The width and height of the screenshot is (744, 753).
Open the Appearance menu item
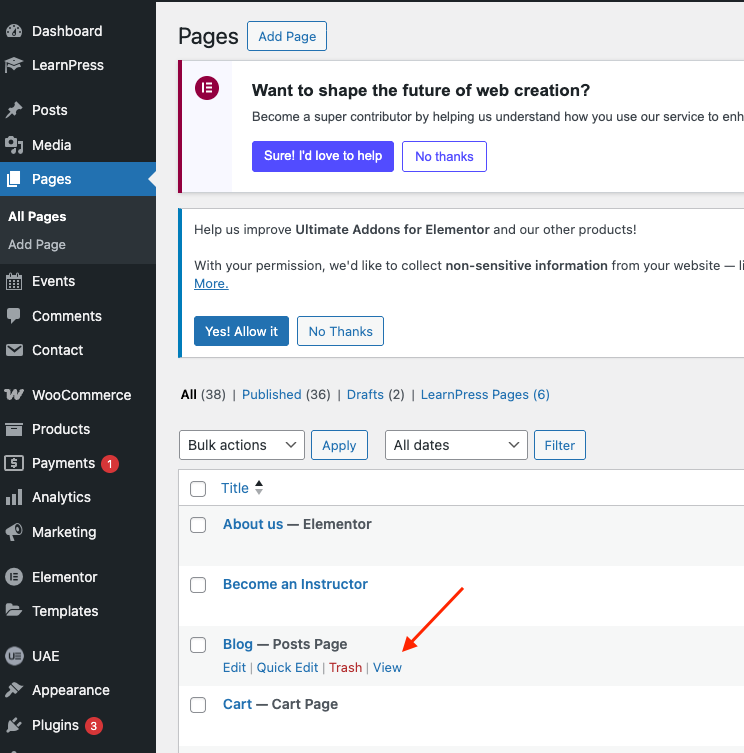pos(70,690)
